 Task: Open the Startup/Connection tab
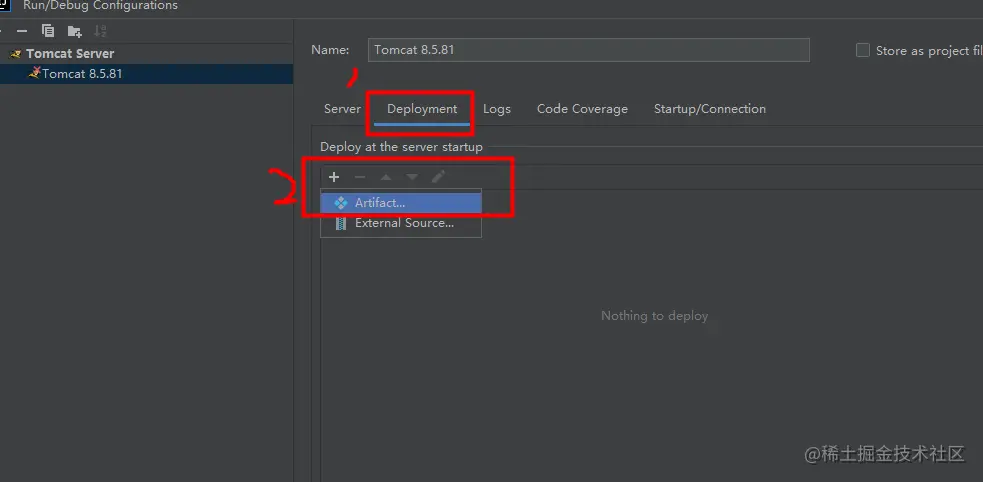[710, 109]
